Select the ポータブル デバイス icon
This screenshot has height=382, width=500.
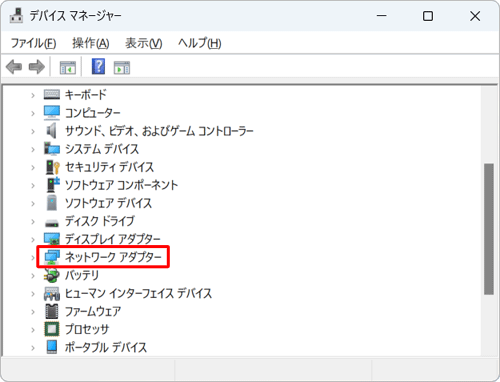click(52, 347)
